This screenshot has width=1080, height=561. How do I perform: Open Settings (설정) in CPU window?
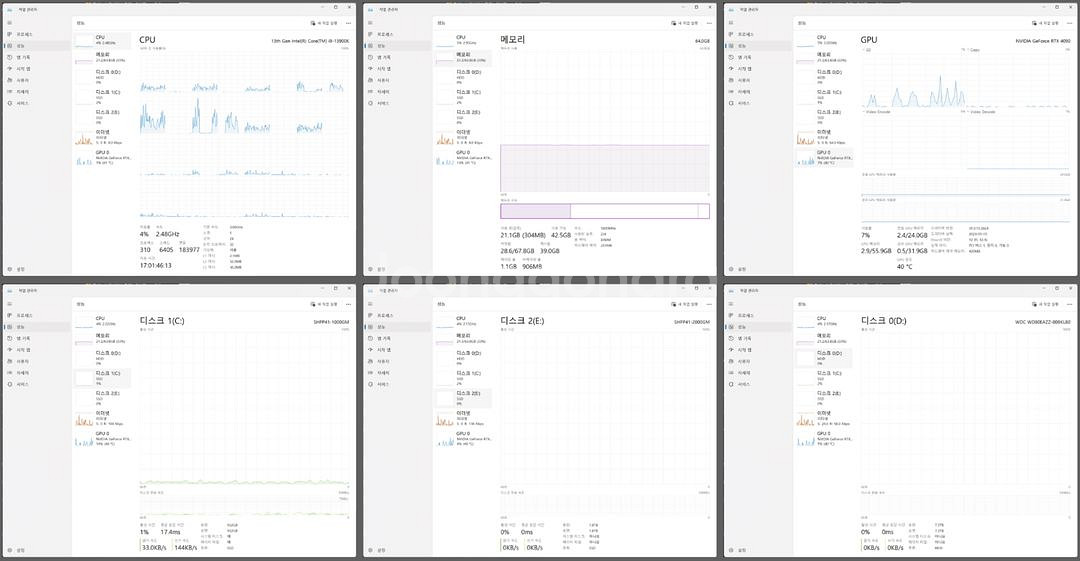[36, 269]
